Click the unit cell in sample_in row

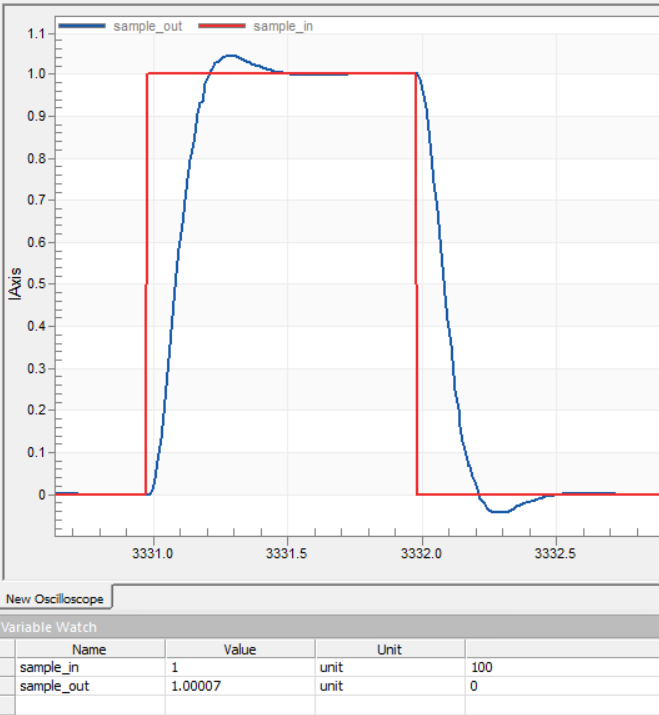pos(389,667)
